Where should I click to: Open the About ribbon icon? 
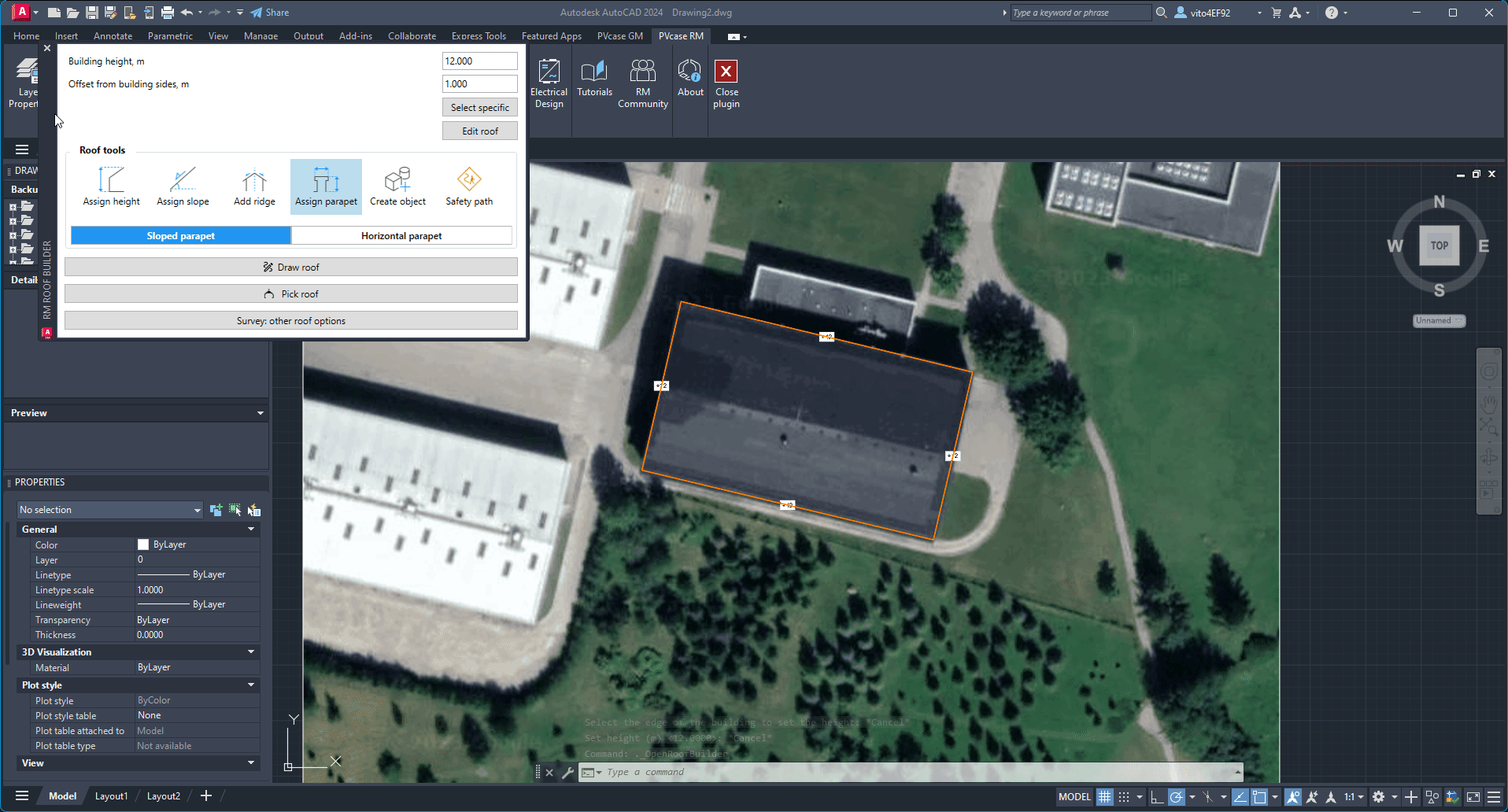coord(690,79)
